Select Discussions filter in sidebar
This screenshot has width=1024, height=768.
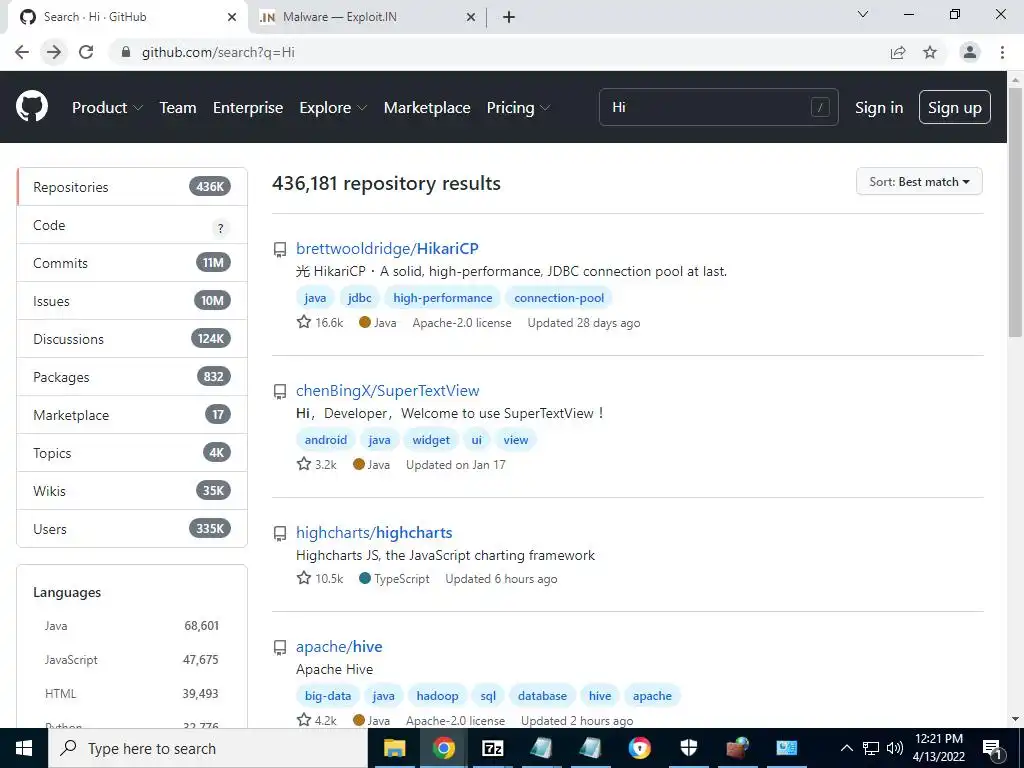pos(132,338)
